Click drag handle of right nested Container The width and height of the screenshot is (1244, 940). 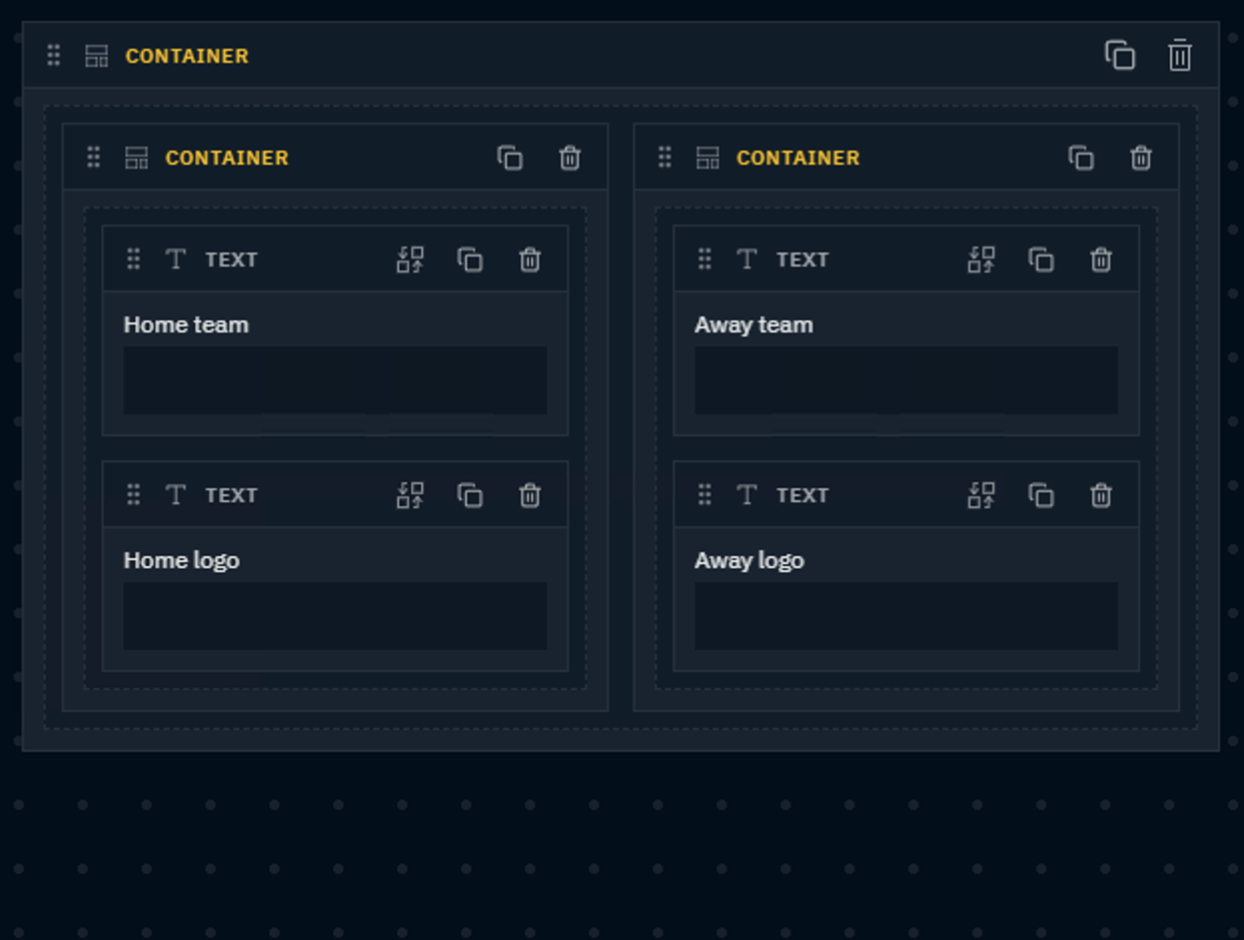(665, 157)
